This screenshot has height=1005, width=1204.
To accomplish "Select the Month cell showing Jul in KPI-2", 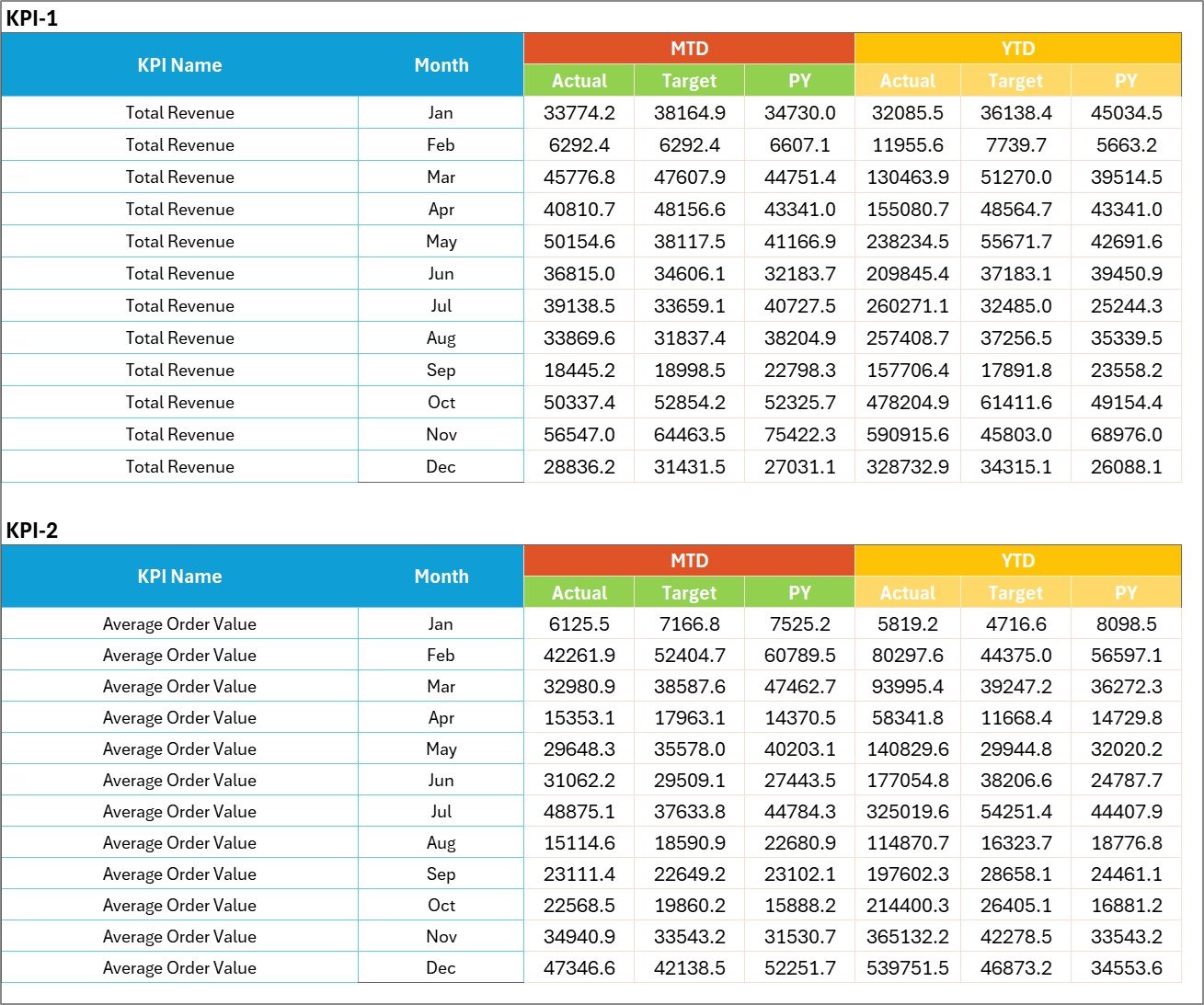I will click(441, 811).
